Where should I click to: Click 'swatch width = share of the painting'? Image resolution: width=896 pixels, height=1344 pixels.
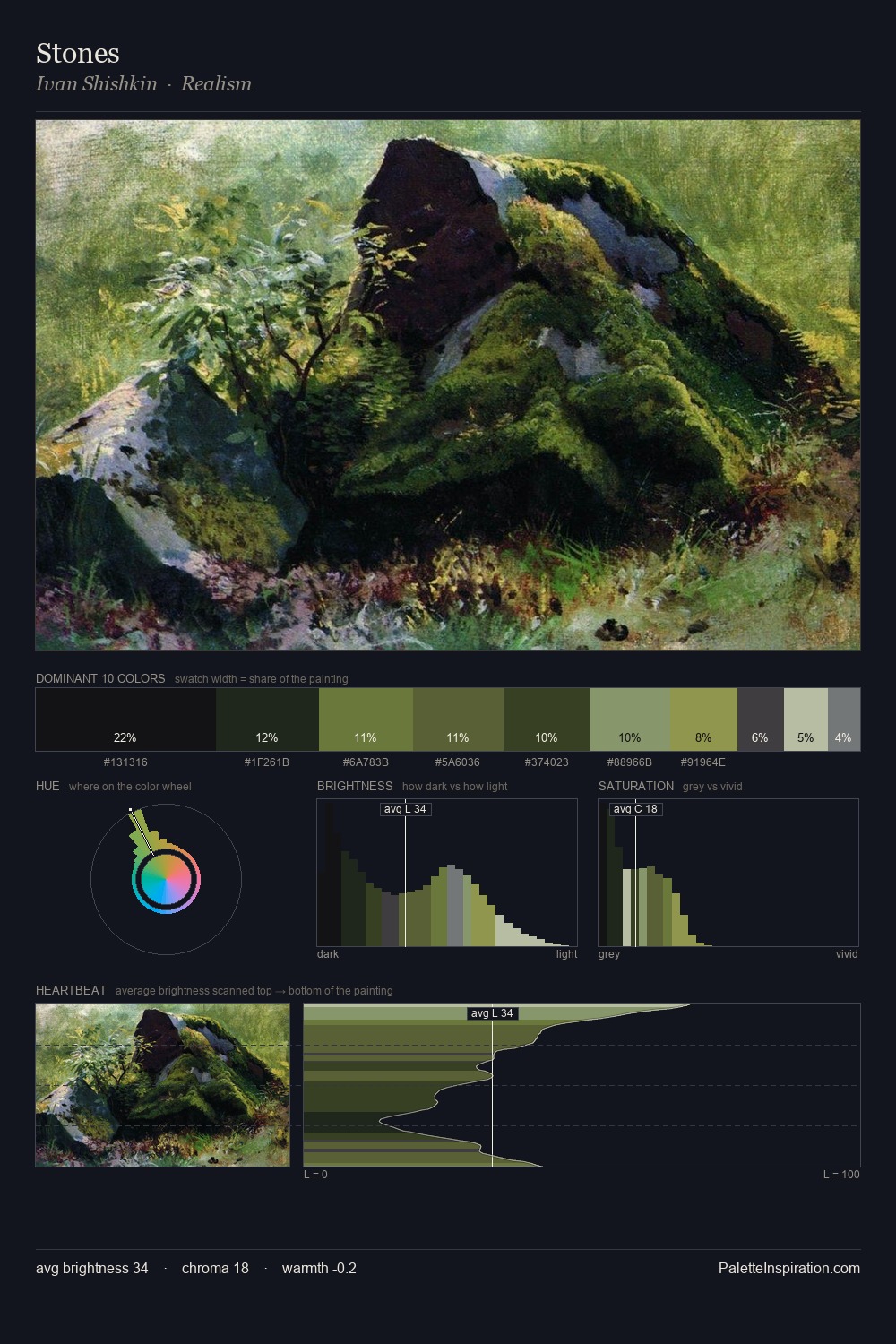pyautogui.click(x=262, y=679)
